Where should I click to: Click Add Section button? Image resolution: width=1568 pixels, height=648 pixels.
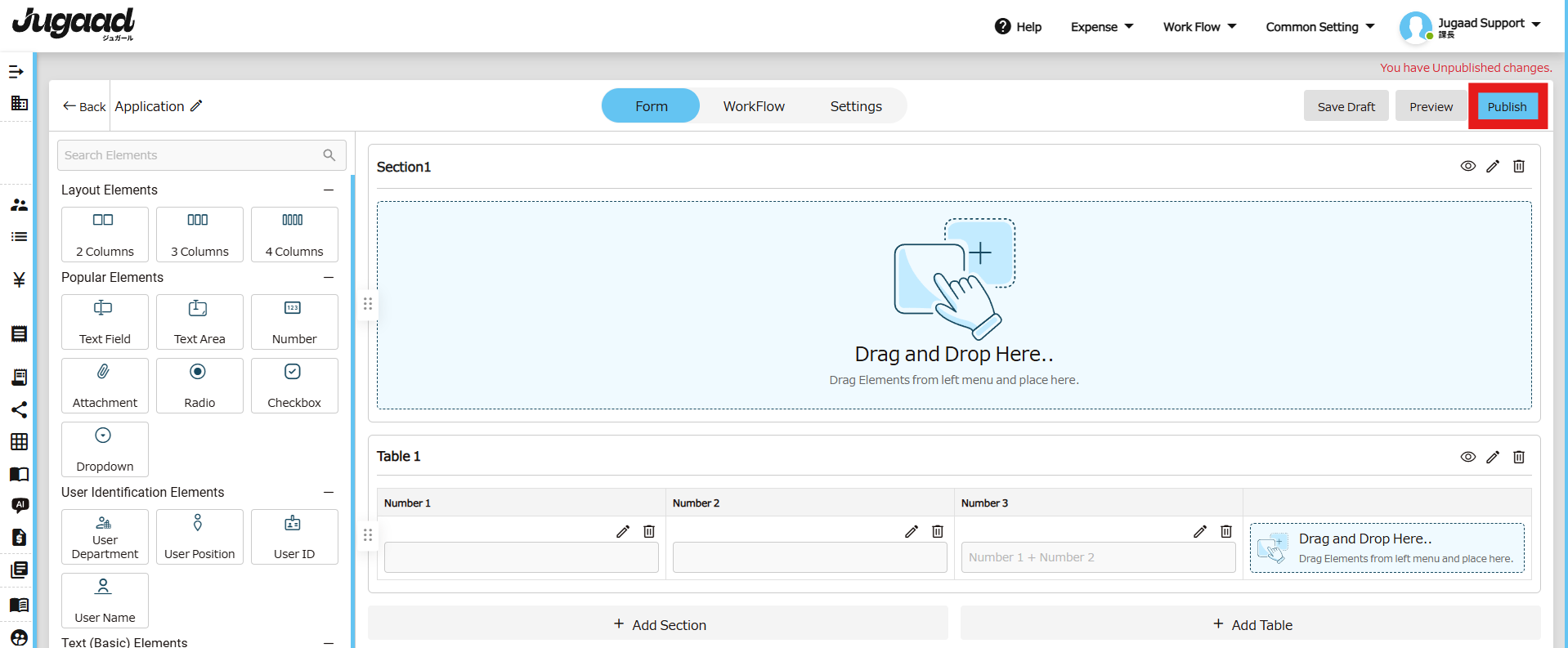(658, 624)
